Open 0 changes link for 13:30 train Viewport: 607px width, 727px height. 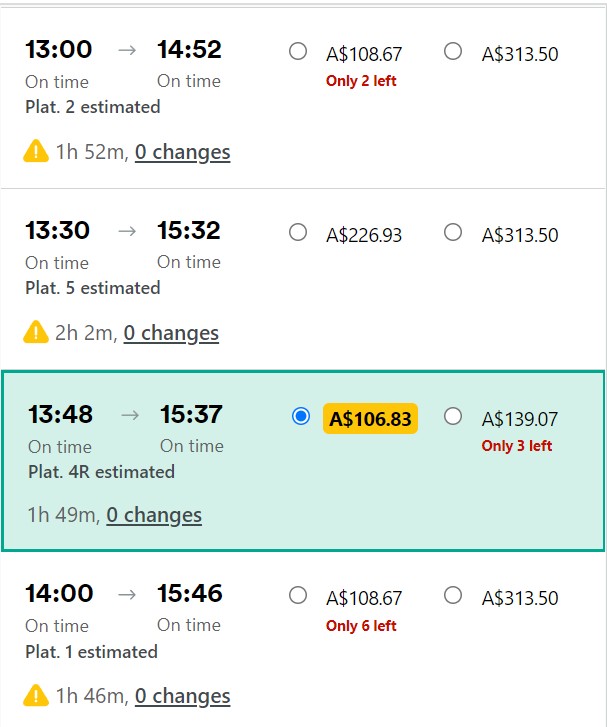pos(170,333)
